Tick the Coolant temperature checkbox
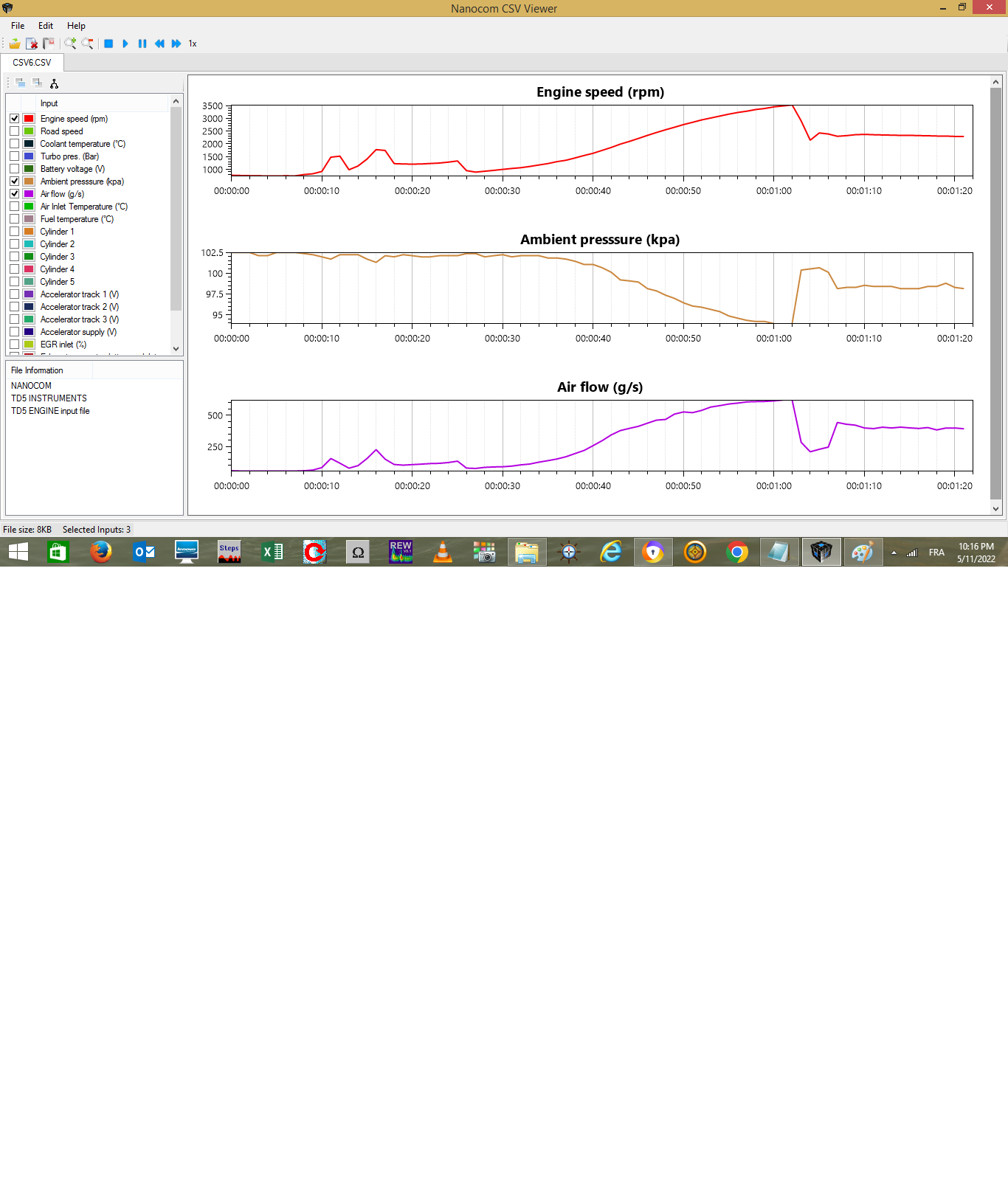Image resolution: width=1008 pixels, height=1204 pixels. [x=15, y=144]
